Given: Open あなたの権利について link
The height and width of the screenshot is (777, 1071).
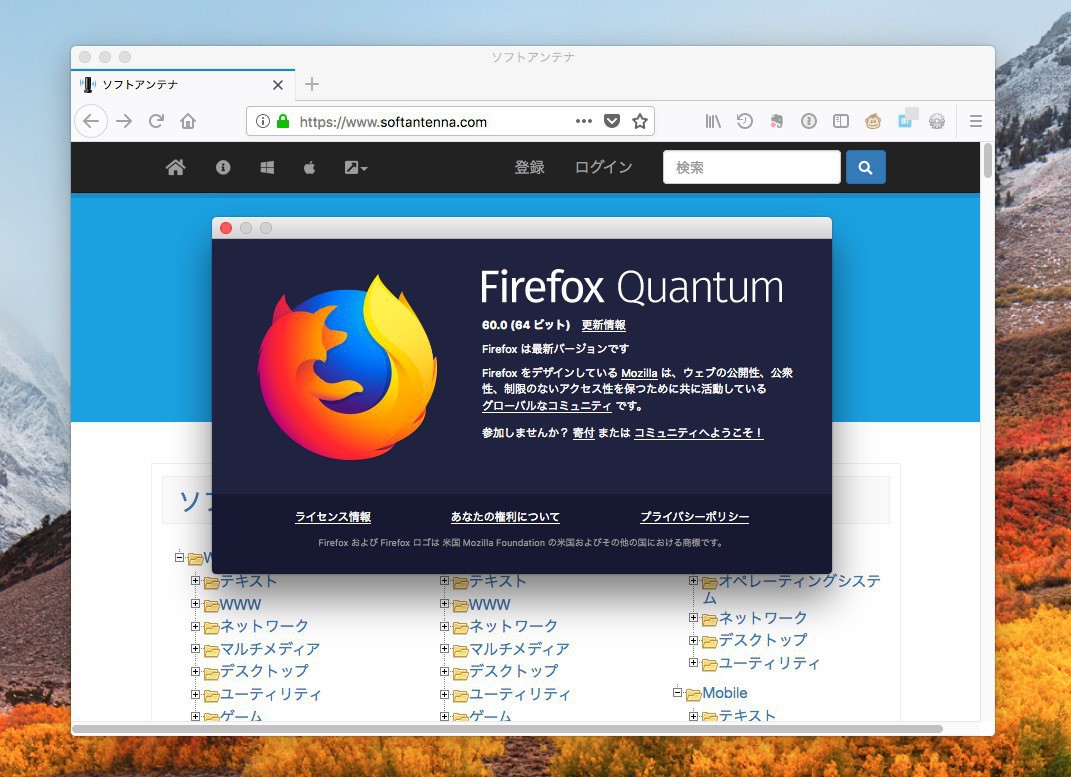Looking at the screenshot, I should pyautogui.click(x=505, y=517).
